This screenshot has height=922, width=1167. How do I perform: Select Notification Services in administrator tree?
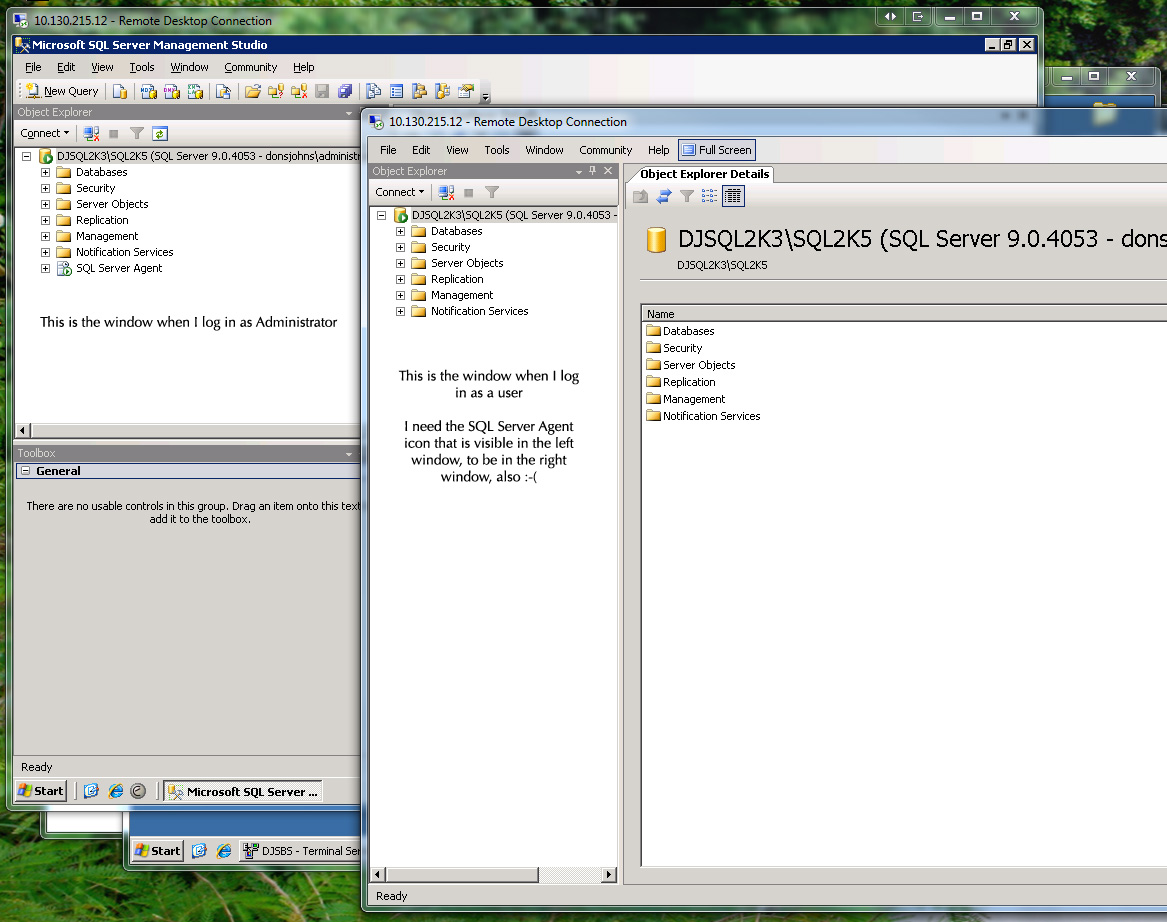124,252
